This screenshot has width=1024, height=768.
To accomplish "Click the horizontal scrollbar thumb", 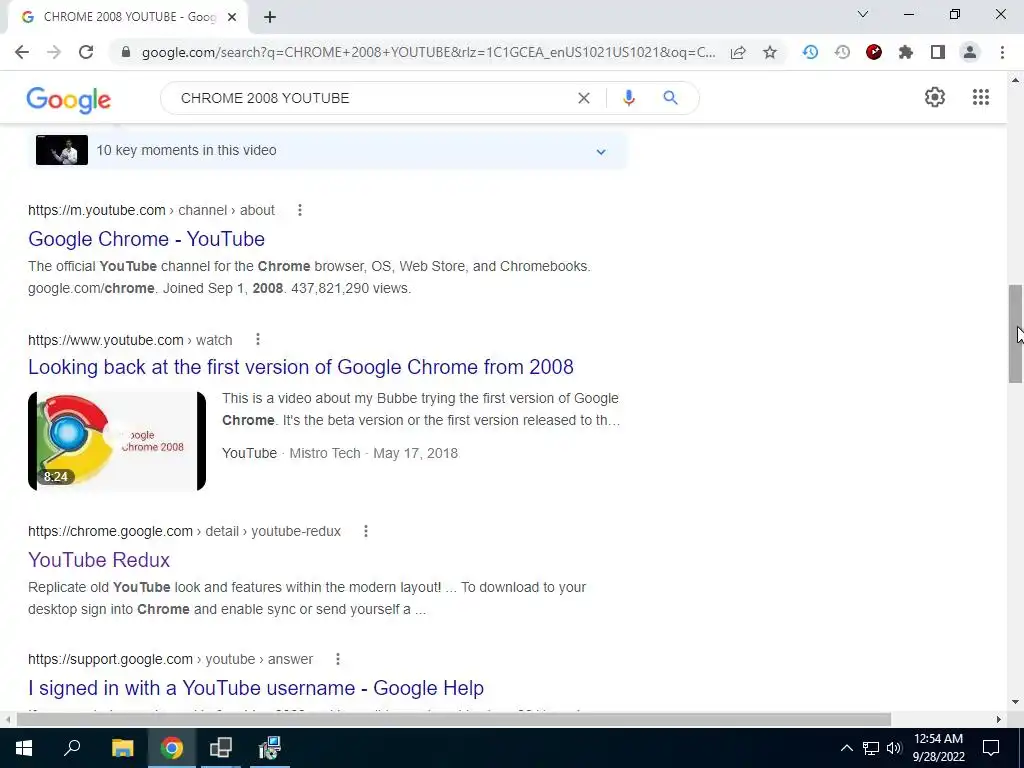I will pyautogui.click(x=454, y=719).
